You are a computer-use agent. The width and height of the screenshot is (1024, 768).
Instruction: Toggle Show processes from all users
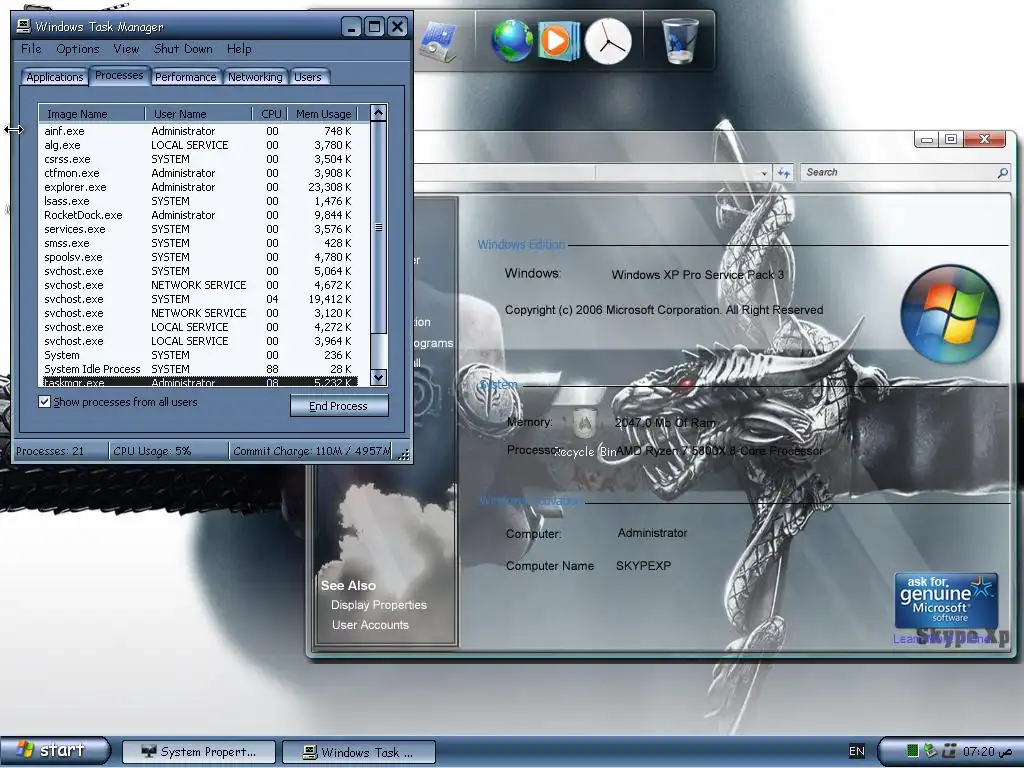point(44,402)
